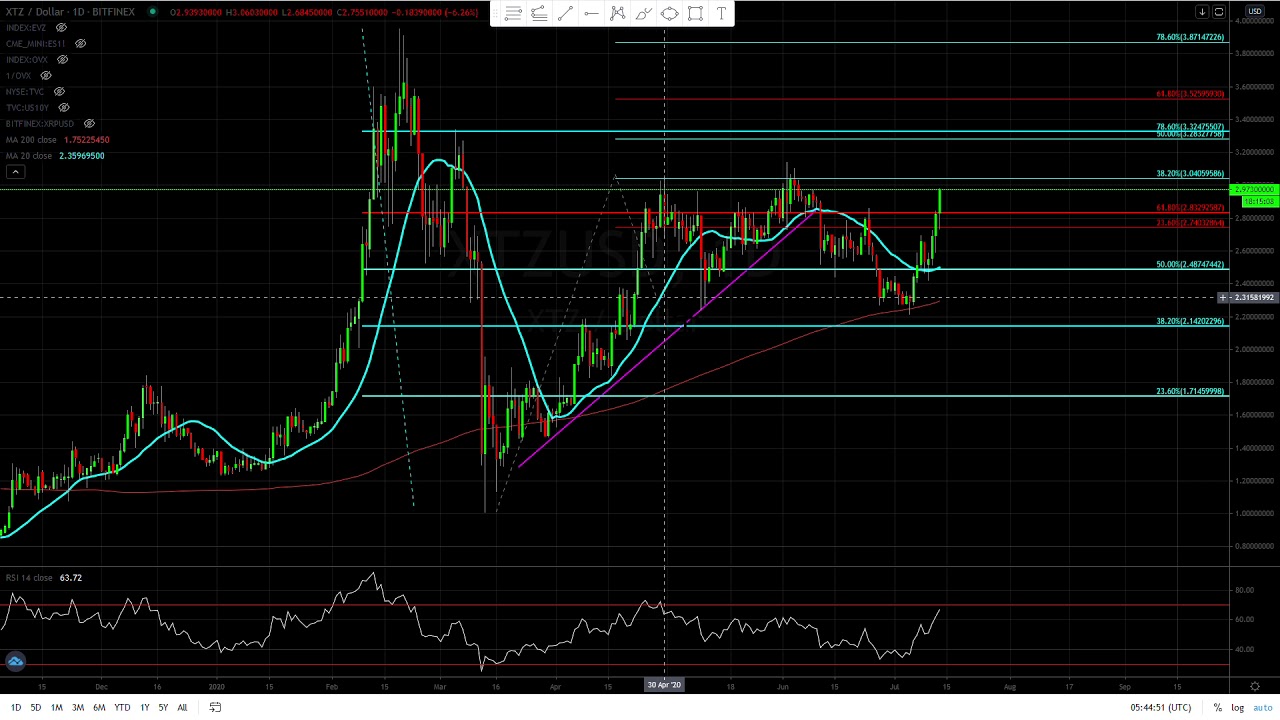The width and height of the screenshot is (1280, 720).
Task: Click the 38.20%(3.04059586) Fib level label
Action: [x=1190, y=173]
